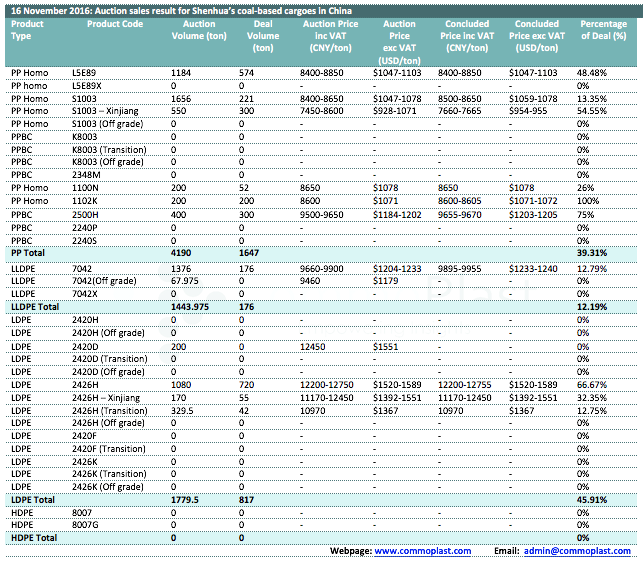
Task: Select the 7042X product code cell
Action: click(86, 294)
